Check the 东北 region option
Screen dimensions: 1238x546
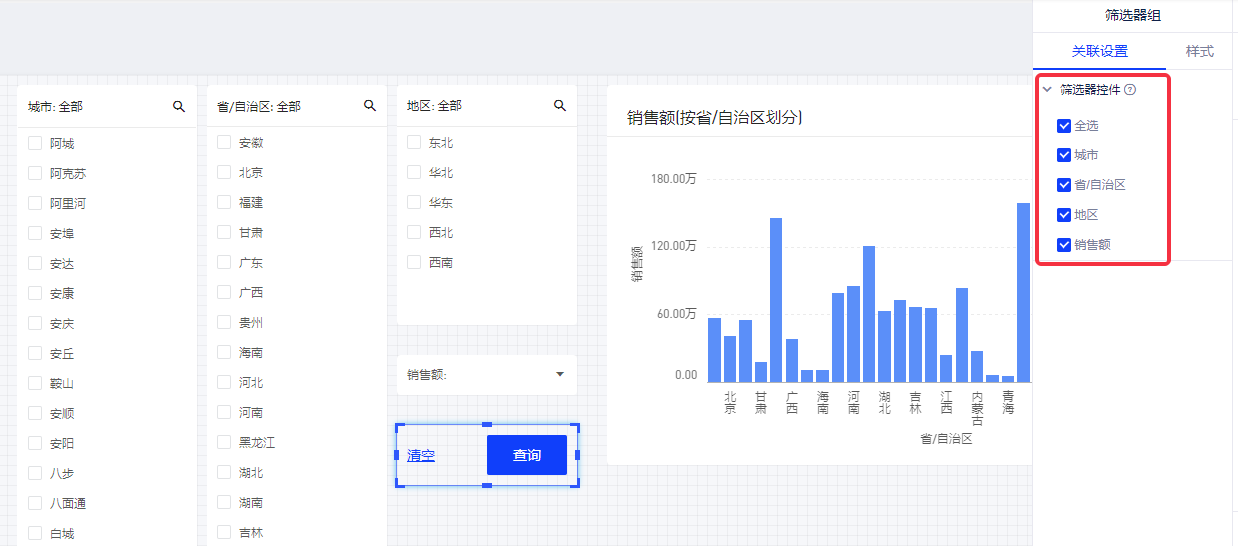coord(414,143)
